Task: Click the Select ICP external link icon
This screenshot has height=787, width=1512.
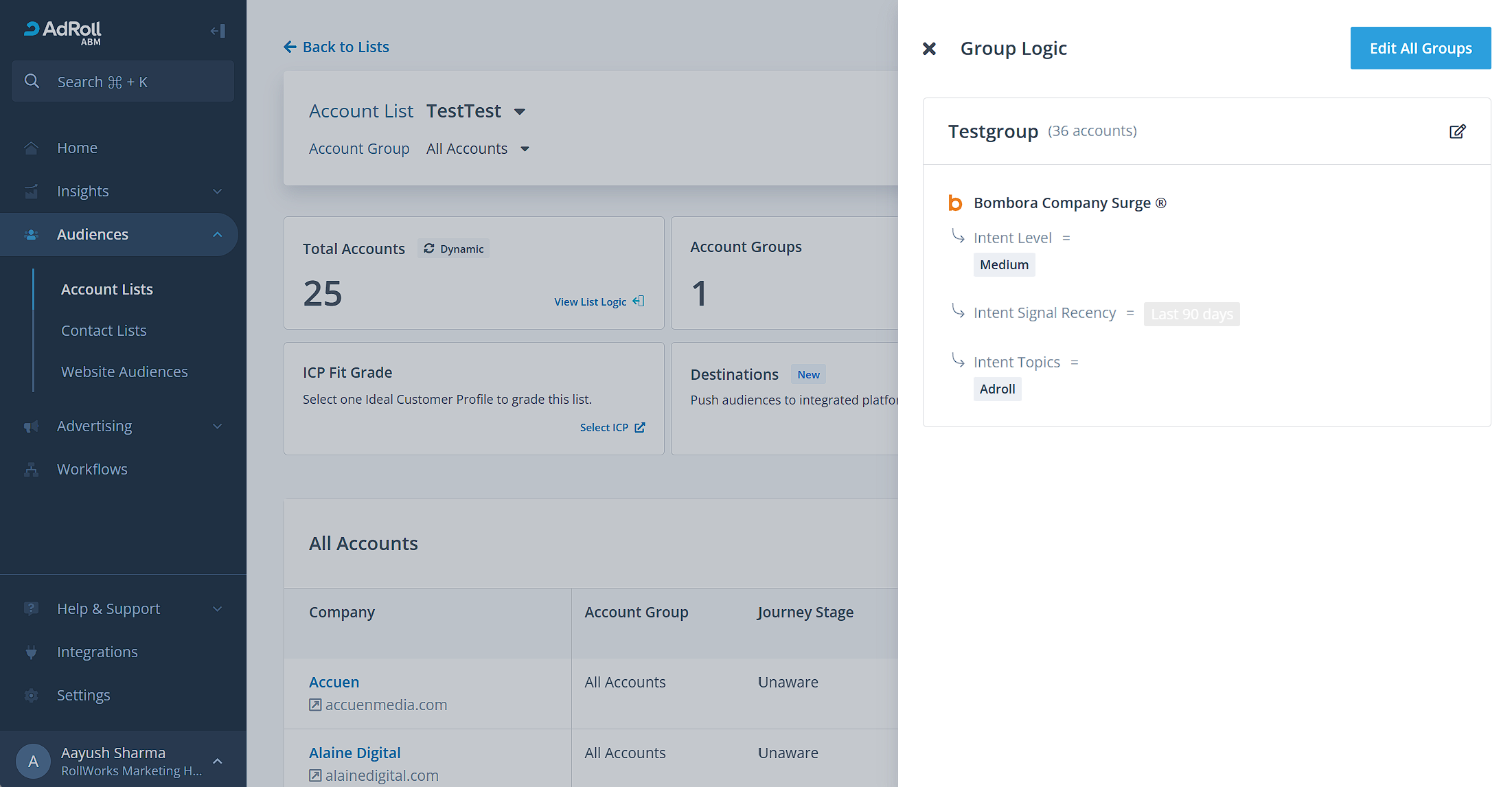Action: coord(640,427)
